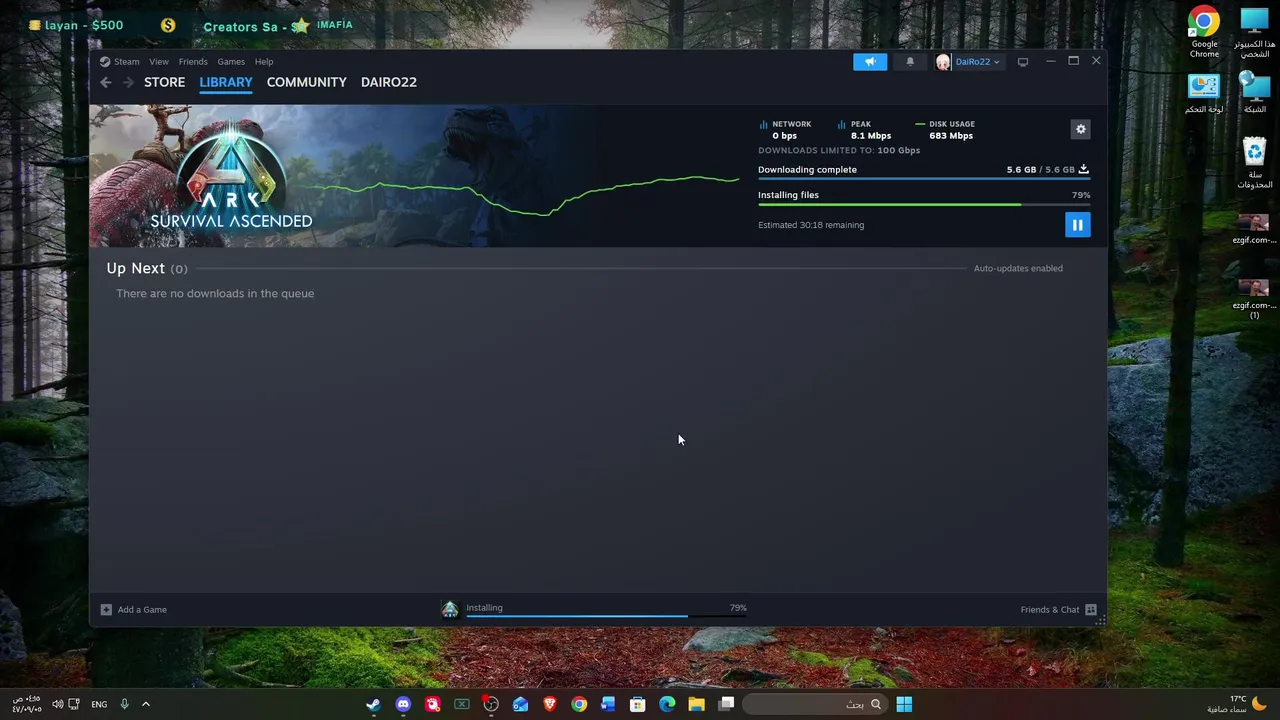Open Steam from the taskbar
Screen dimensions: 1280x720
coord(373,705)
